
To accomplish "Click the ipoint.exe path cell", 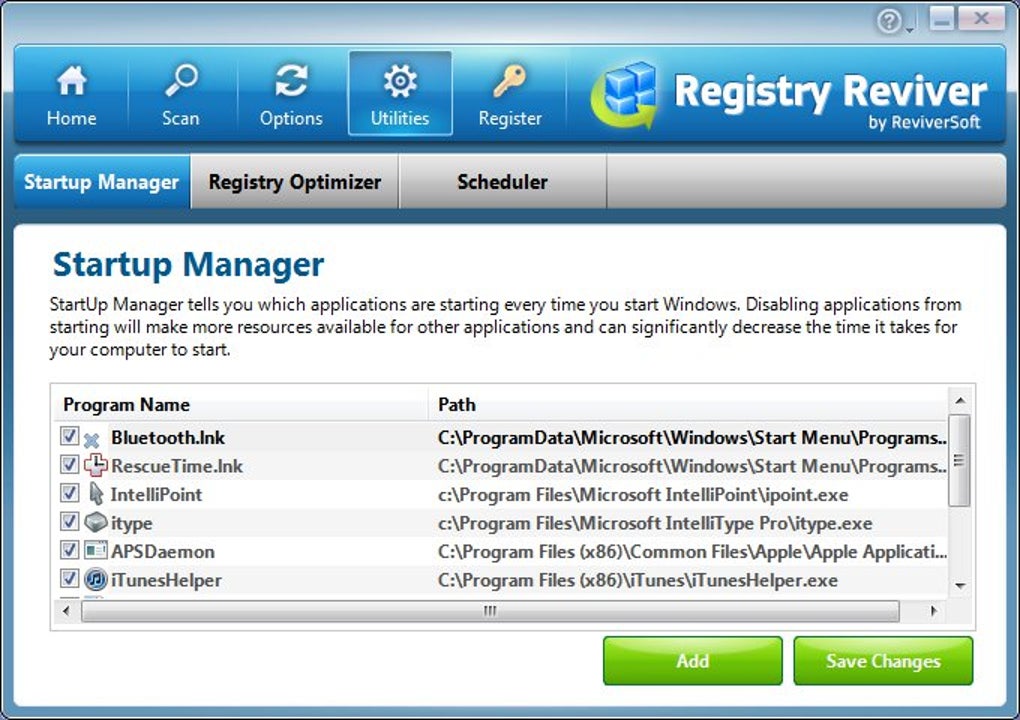I will [x=643, y=495].
